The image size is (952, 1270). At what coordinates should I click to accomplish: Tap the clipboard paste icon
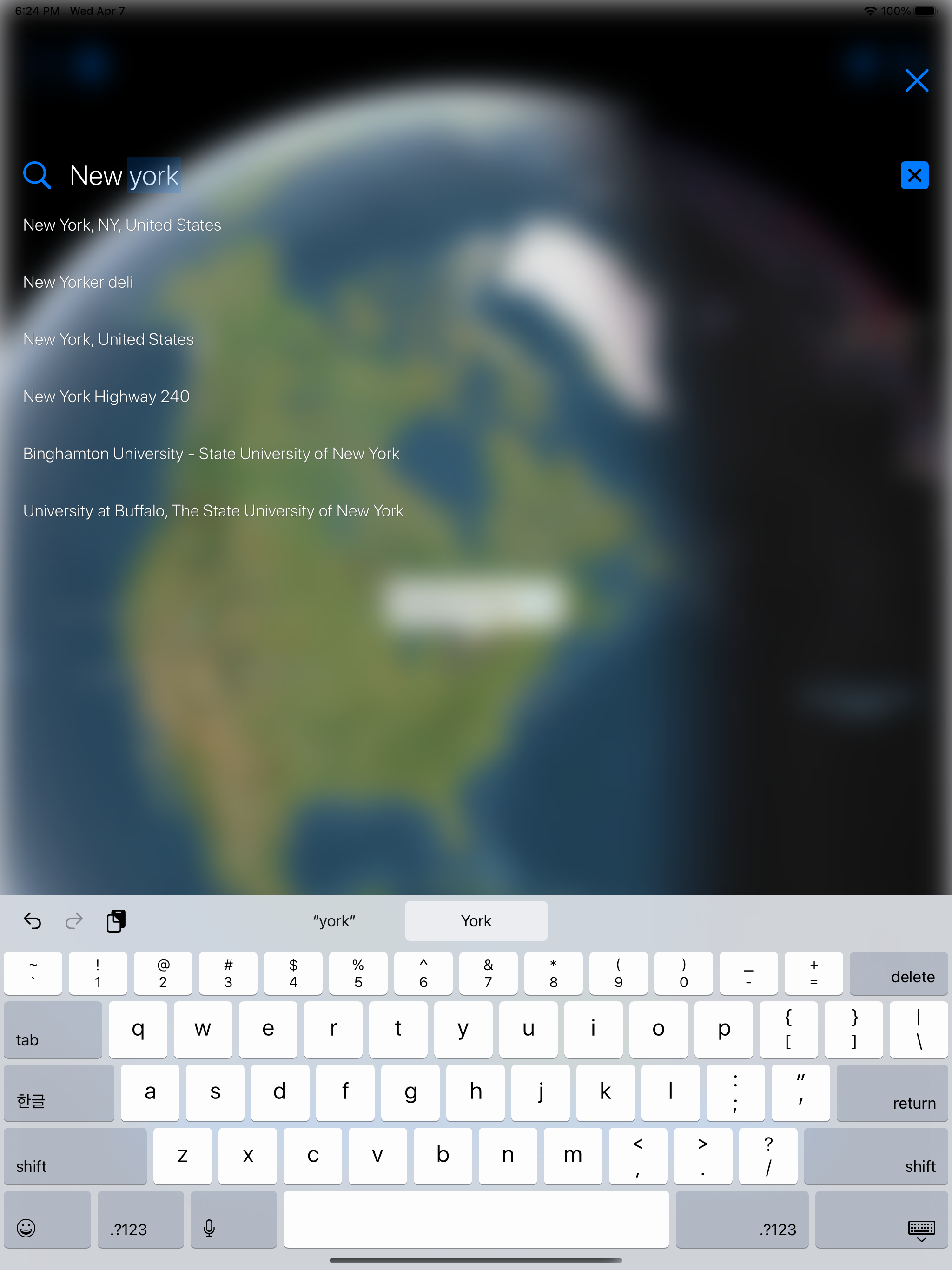pos(118,921)
